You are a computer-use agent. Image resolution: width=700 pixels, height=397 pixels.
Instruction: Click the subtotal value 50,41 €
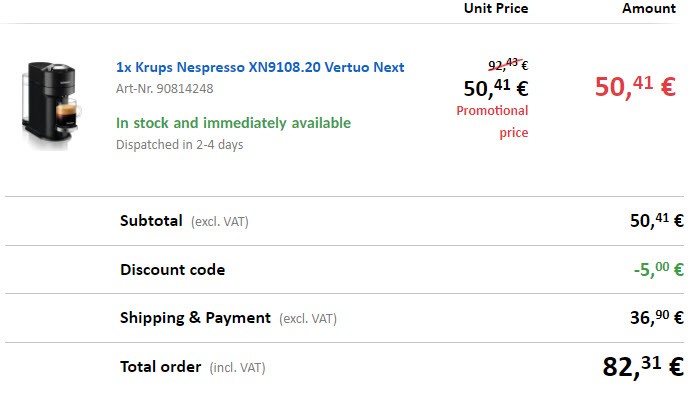[657, 221]
